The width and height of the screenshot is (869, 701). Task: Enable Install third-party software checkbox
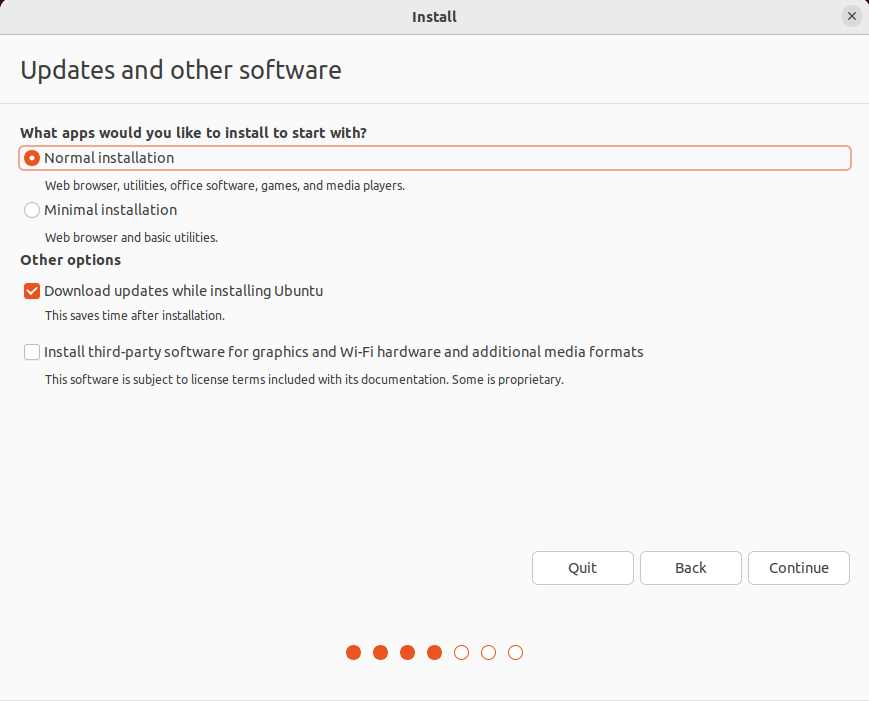(x=32, y=352)
